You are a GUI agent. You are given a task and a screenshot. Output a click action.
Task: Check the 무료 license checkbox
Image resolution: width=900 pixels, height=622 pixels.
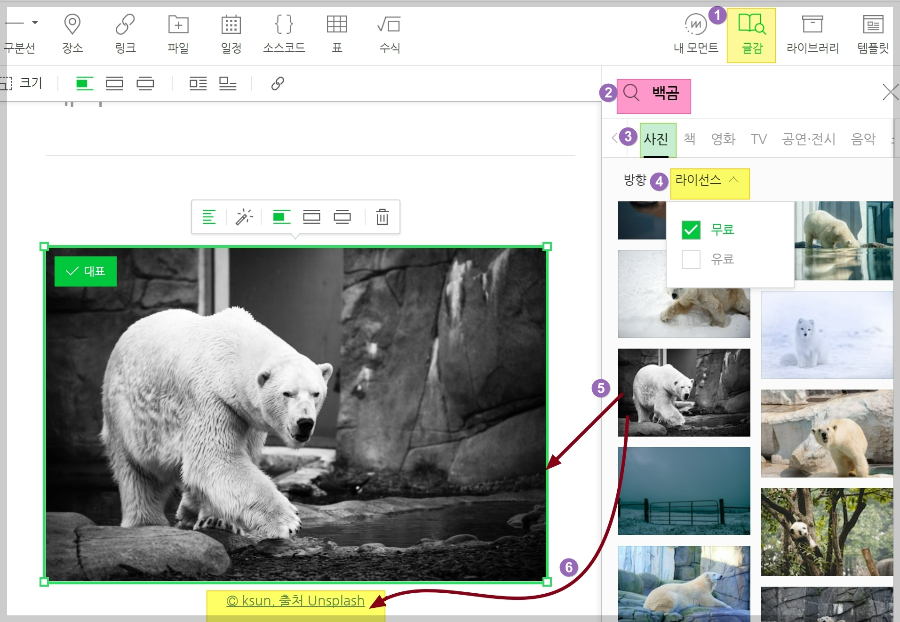[x=691, y=230]
